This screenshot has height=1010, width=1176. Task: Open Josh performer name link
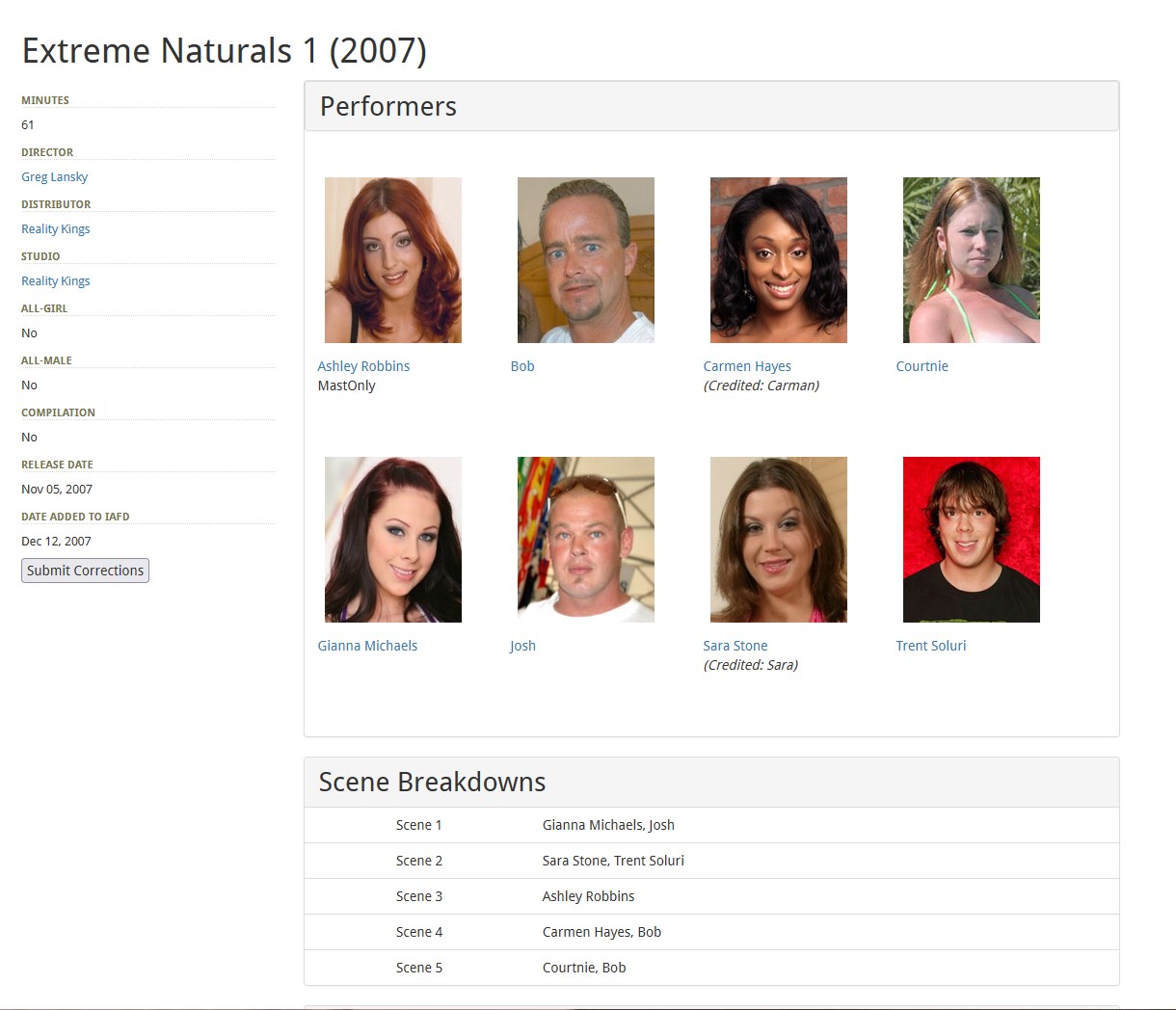(x=522, y=646)
